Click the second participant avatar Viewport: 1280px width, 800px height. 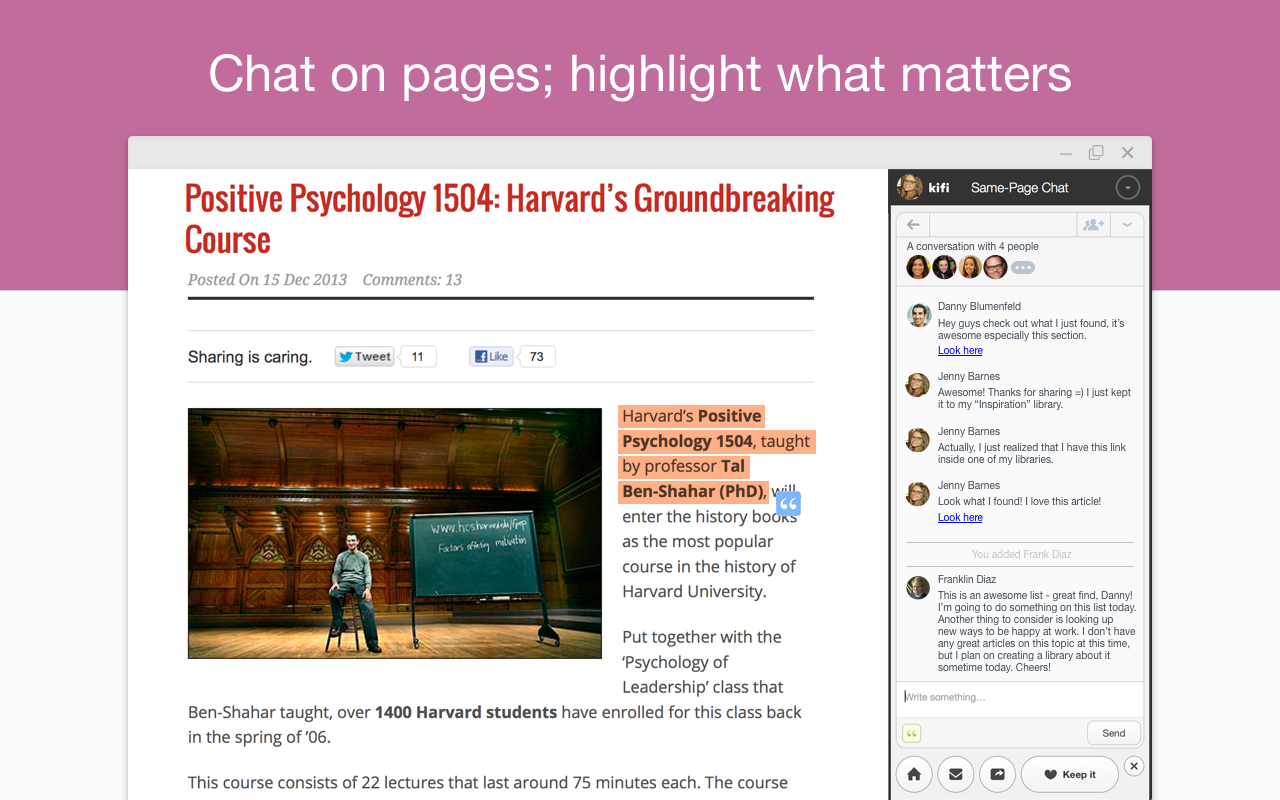click(944, 267)
